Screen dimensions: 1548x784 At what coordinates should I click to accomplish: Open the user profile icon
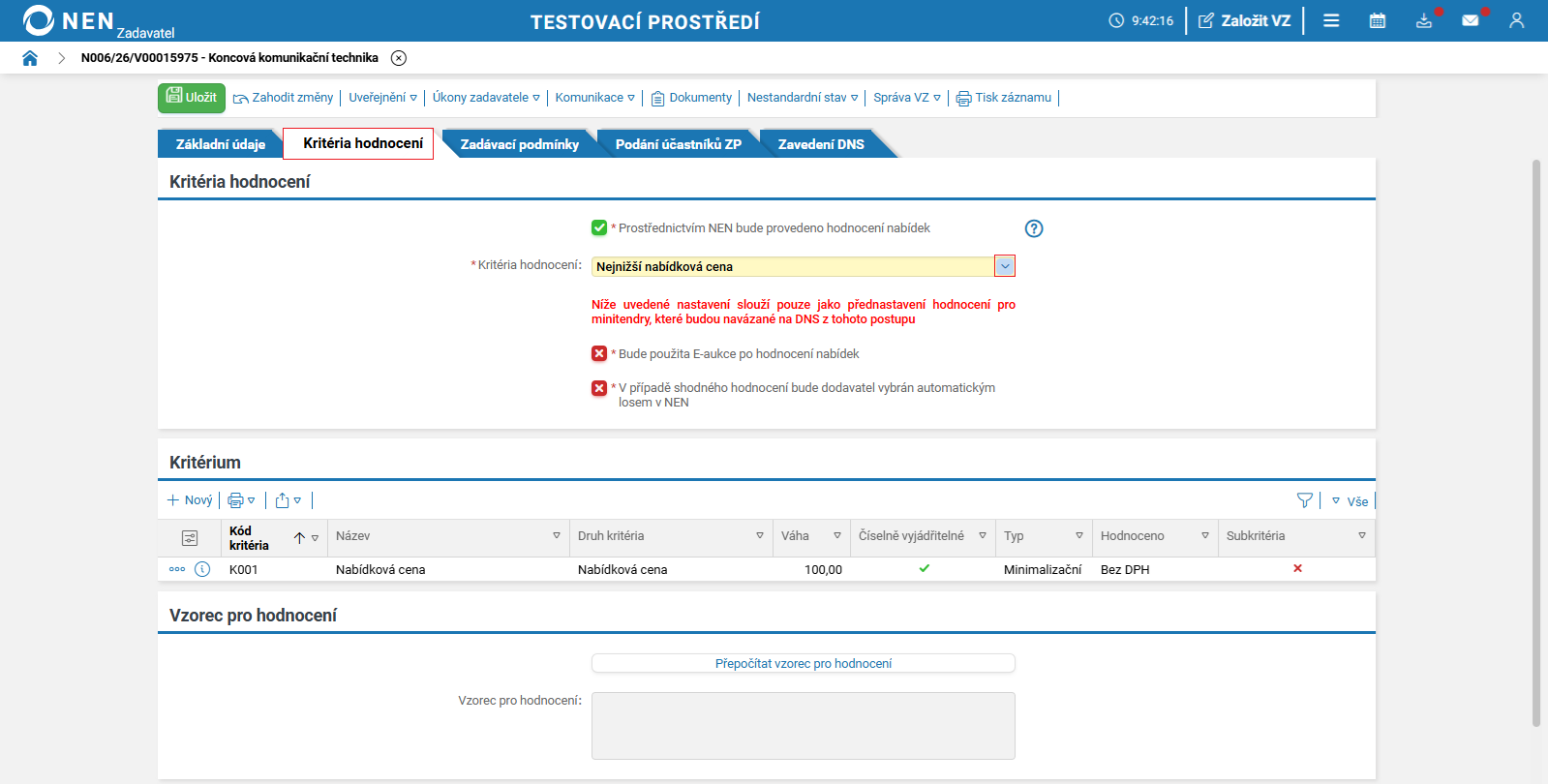click(x=1517, y=20)
